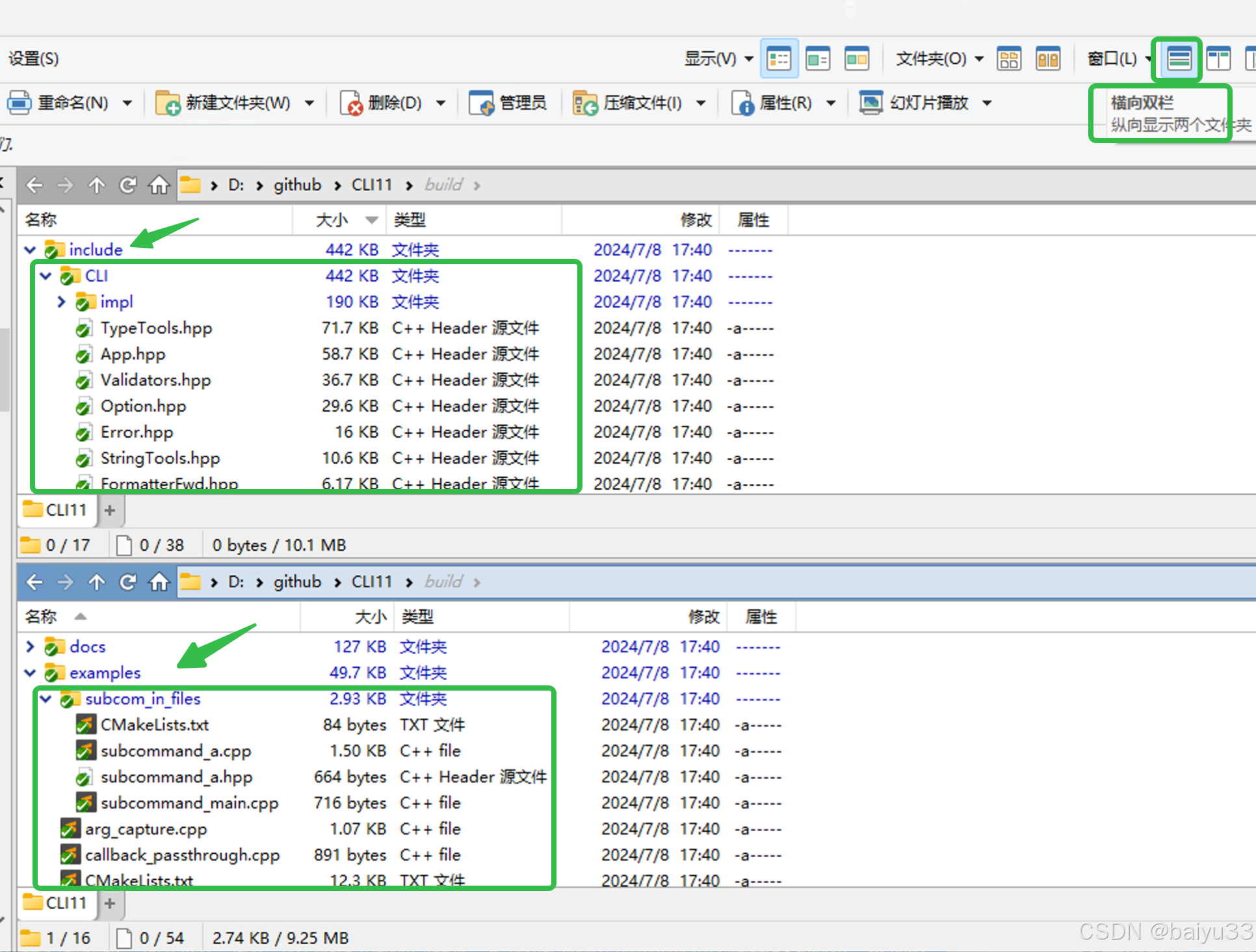
Task: Add new tab in upper pane
Action: pyautogui.click(x=110, y=510)
